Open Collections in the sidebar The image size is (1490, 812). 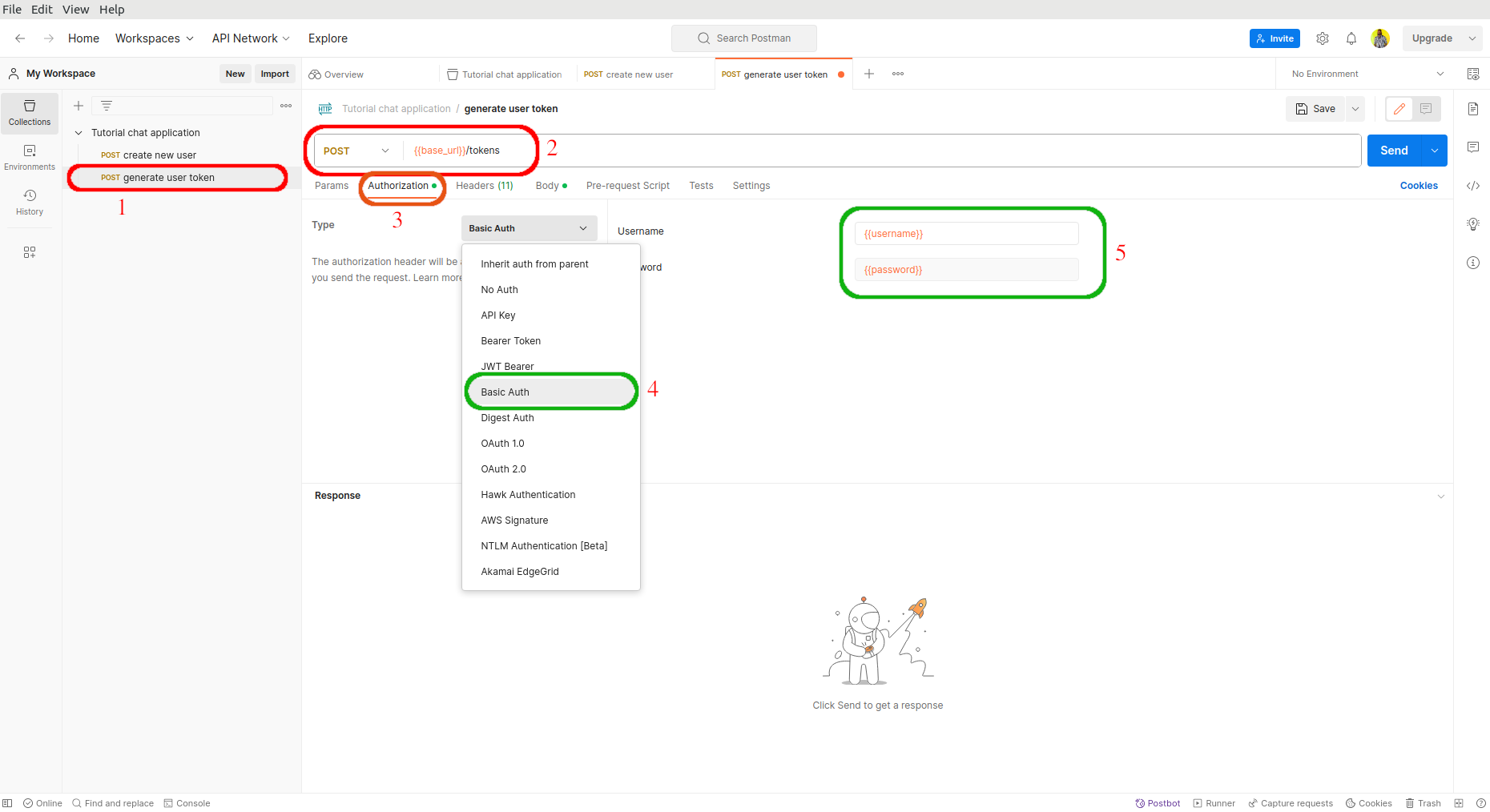point(30,113)
